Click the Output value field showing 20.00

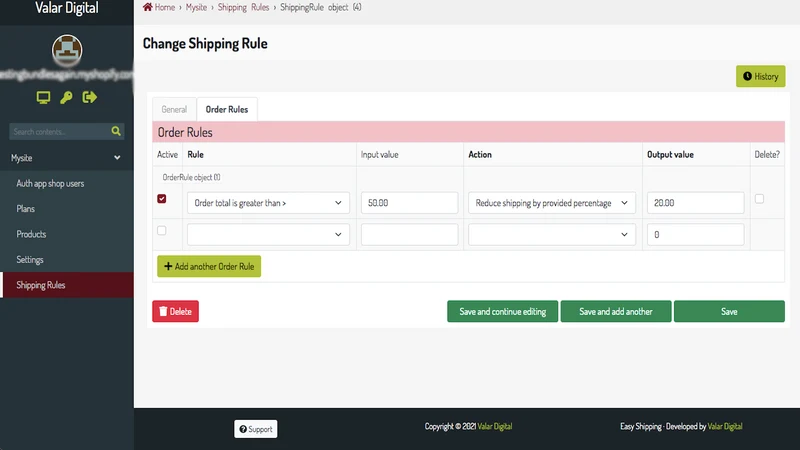(x=695, y=203)
